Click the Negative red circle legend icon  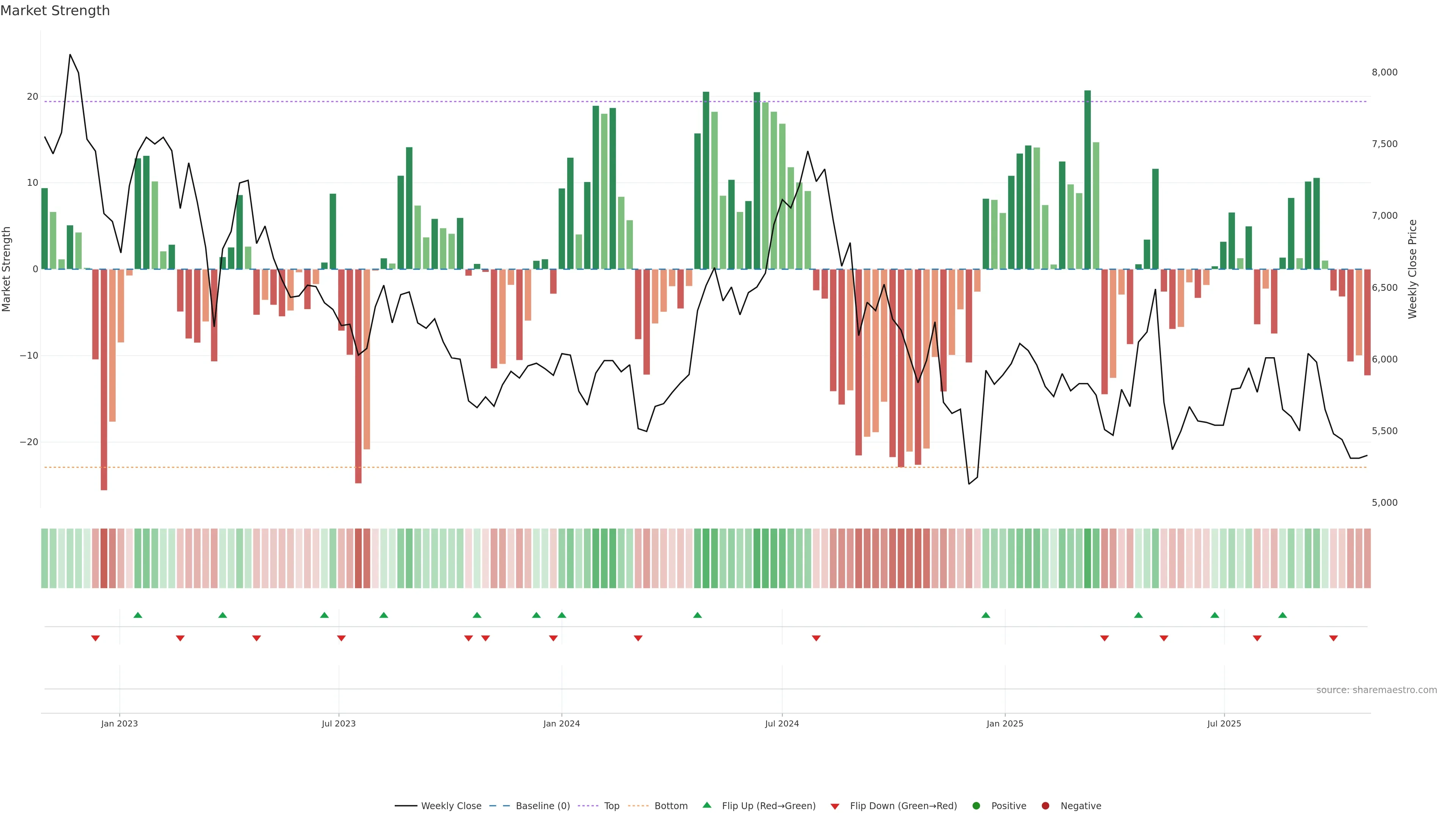point(1045,806)
